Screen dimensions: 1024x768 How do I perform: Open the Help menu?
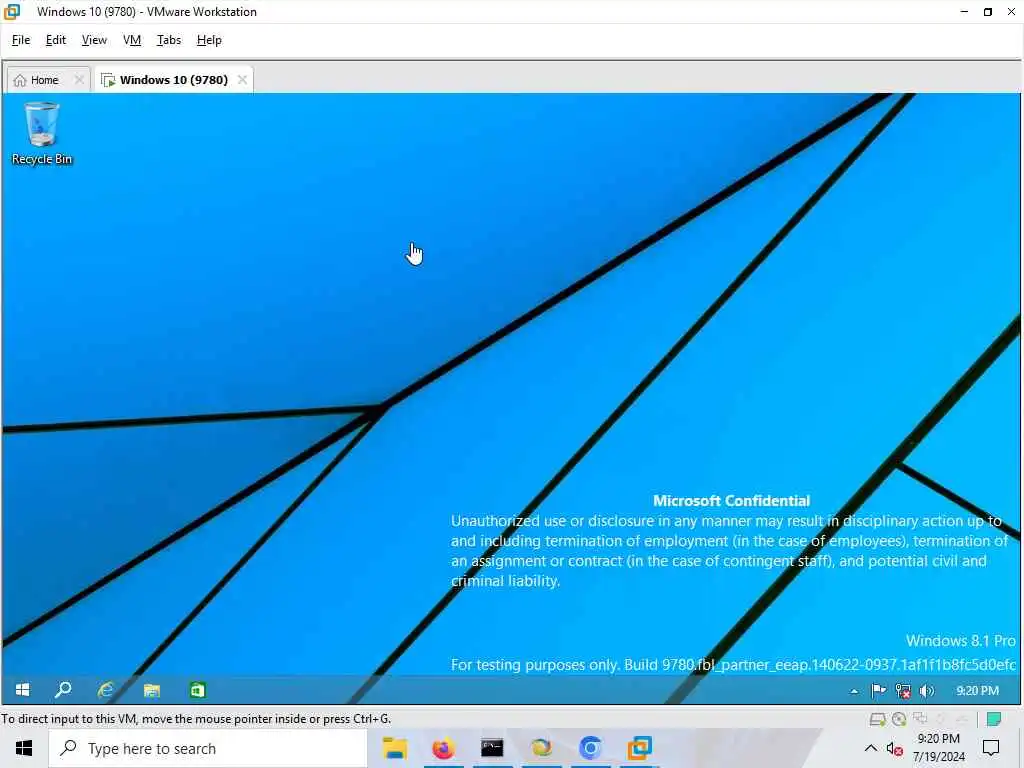(x=209, y=40)
